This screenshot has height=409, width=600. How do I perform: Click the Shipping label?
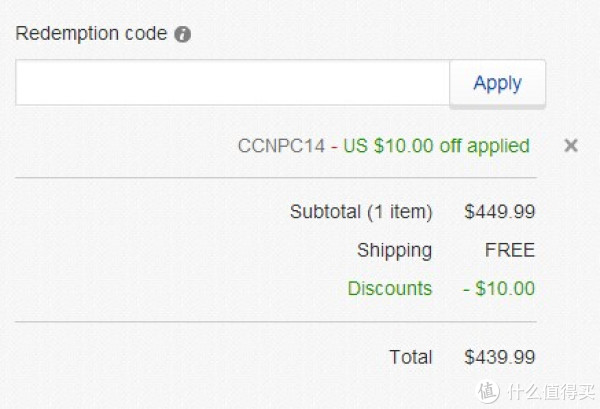[x=395, y=251]
